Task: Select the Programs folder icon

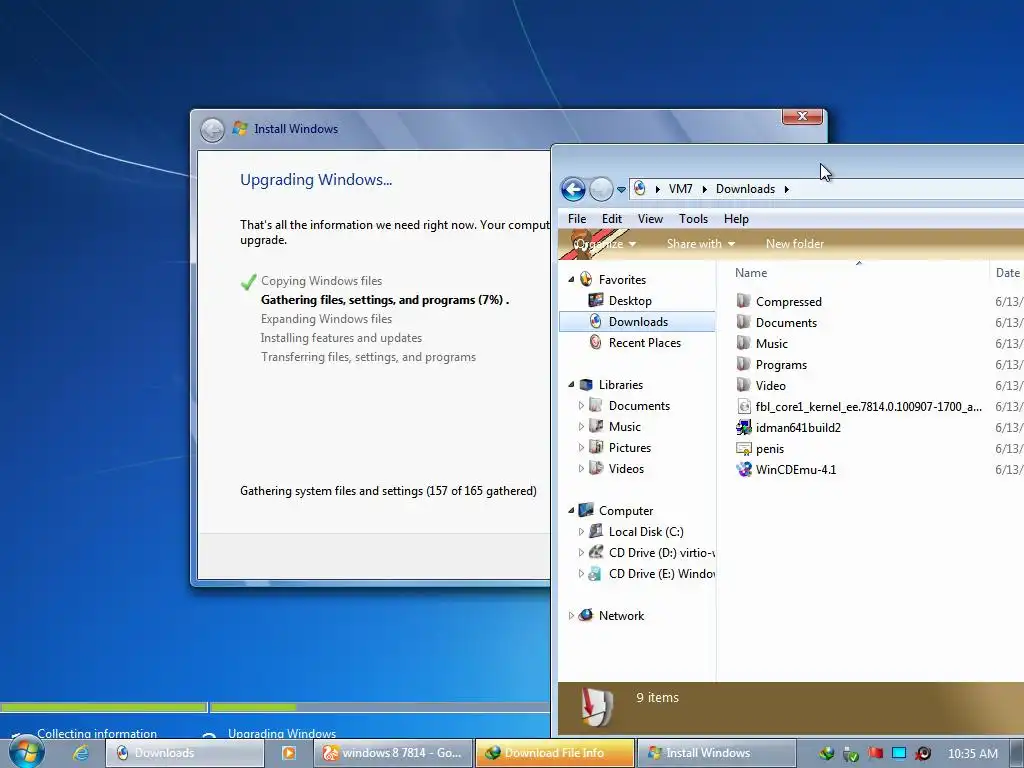Action: [743, 364]
